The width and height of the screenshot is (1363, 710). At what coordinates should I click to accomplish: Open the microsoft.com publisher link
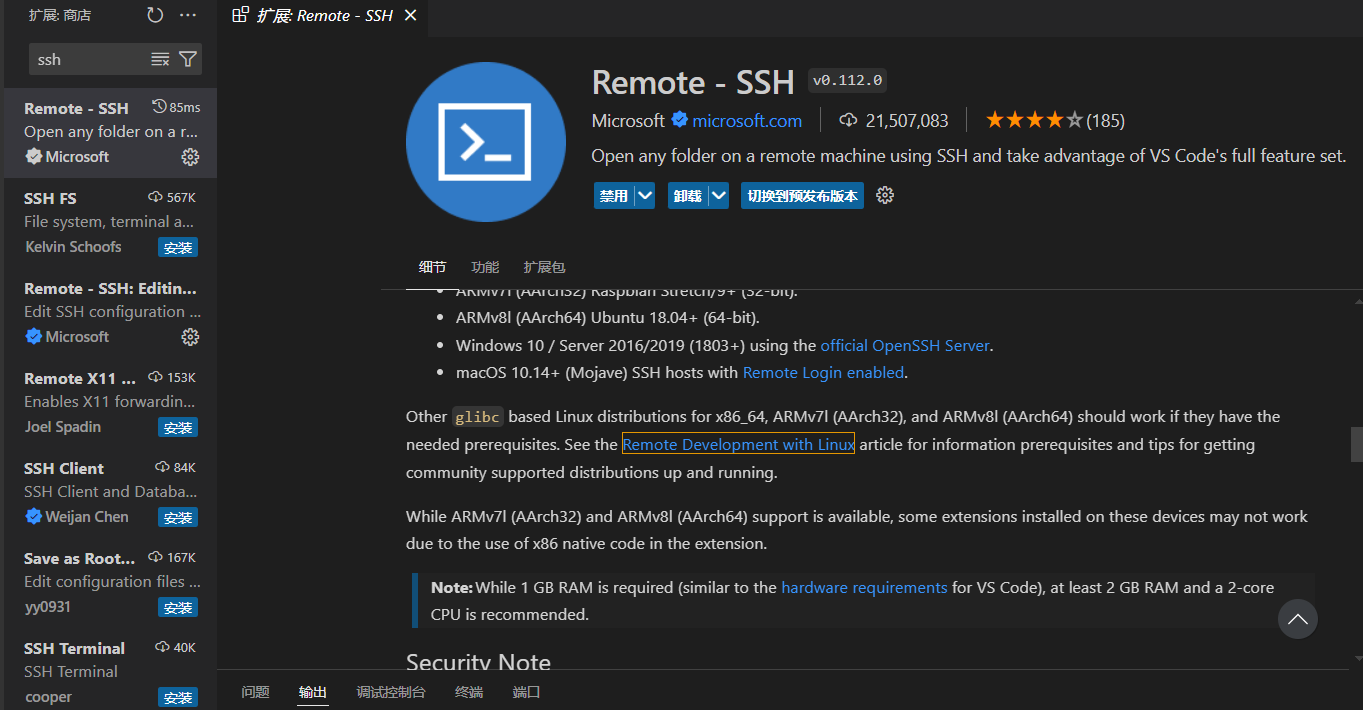[x=747, y=121]
